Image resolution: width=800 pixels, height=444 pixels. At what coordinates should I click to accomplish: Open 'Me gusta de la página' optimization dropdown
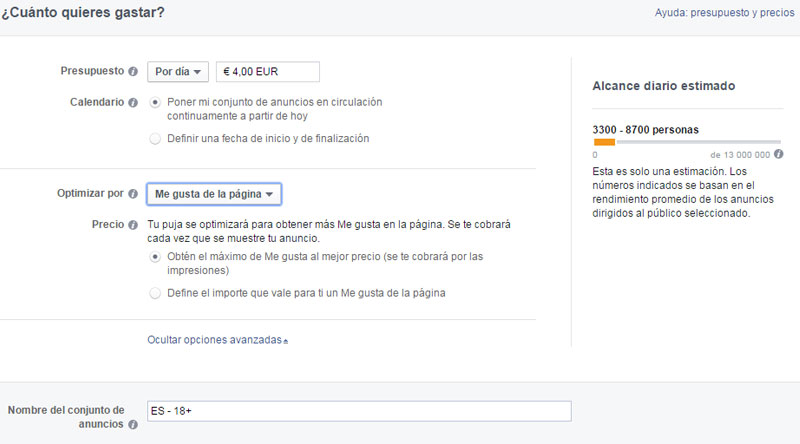click(214, 194)
